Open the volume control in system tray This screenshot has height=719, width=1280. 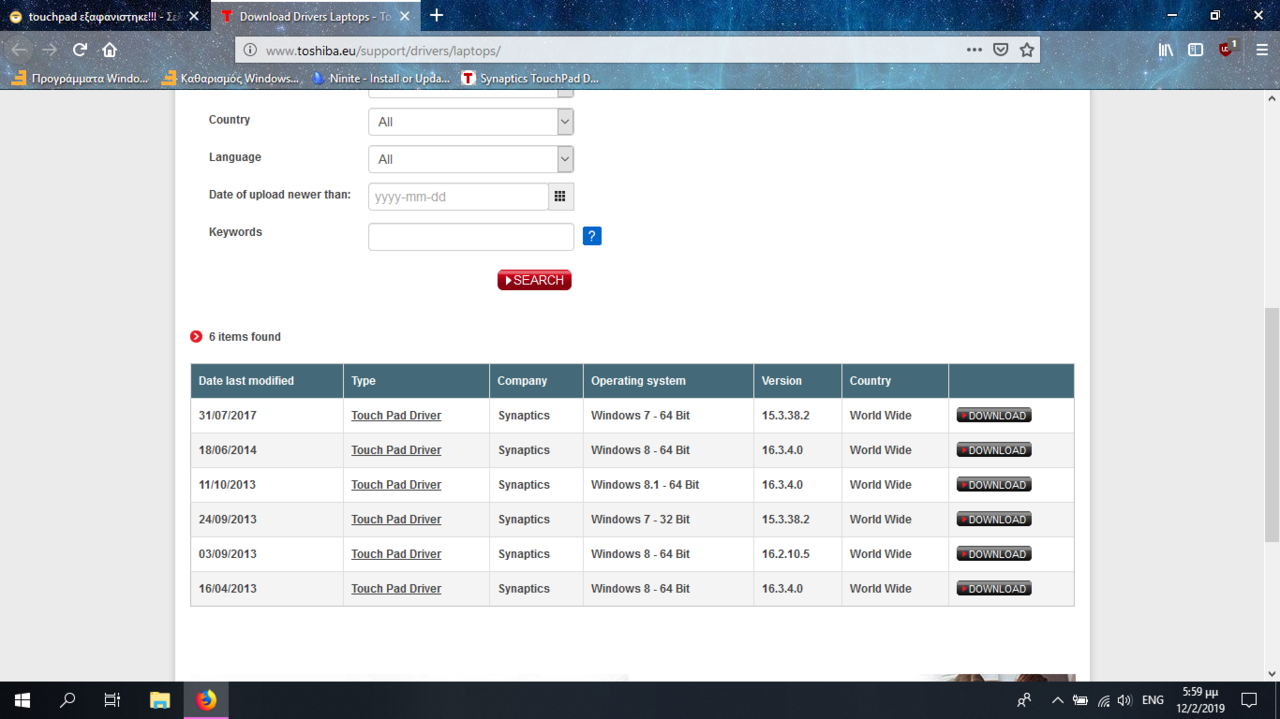click(1125, 700)
